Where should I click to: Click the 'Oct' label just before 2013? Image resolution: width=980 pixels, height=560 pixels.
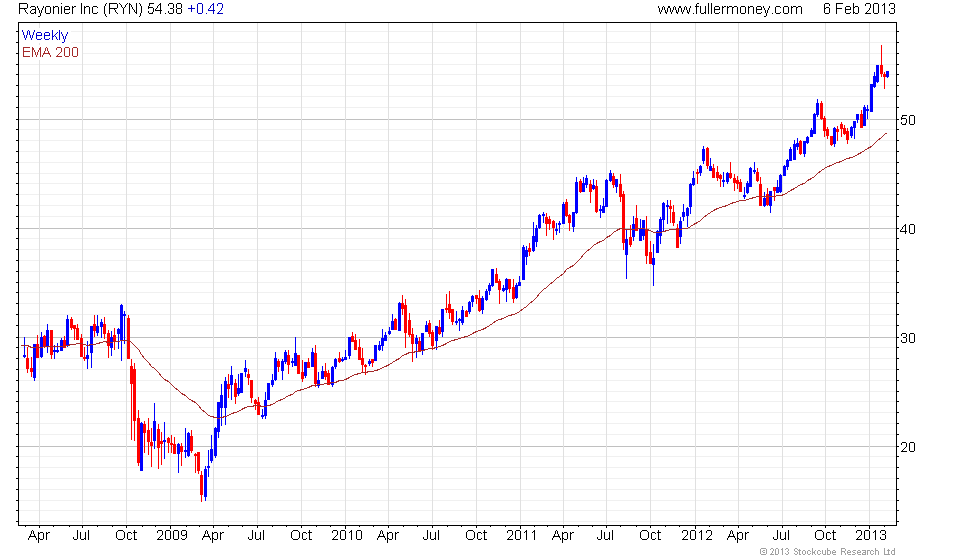(x=825, y=536)
